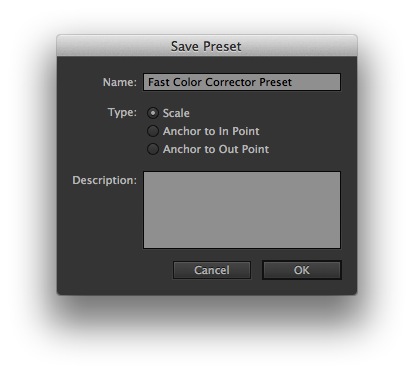Select the Scale radio button
The height and width of the screenshot is (374, 414).
pyautogui.click(x=153, y=113)
